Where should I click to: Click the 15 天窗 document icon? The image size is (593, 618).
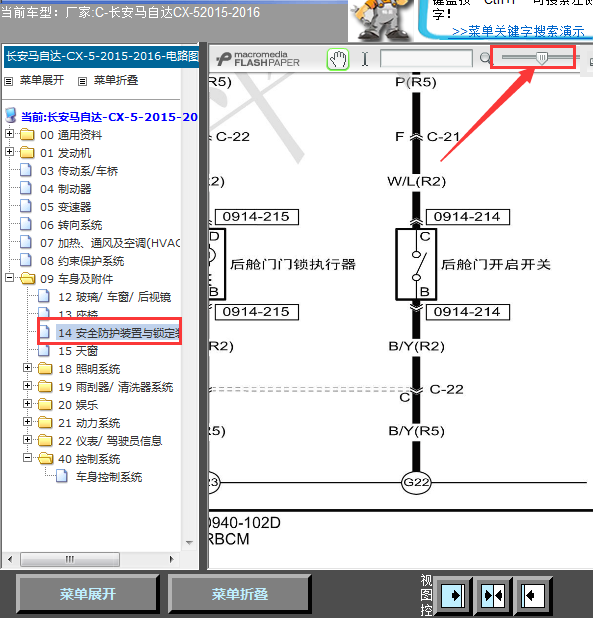(x=44, y=350)
